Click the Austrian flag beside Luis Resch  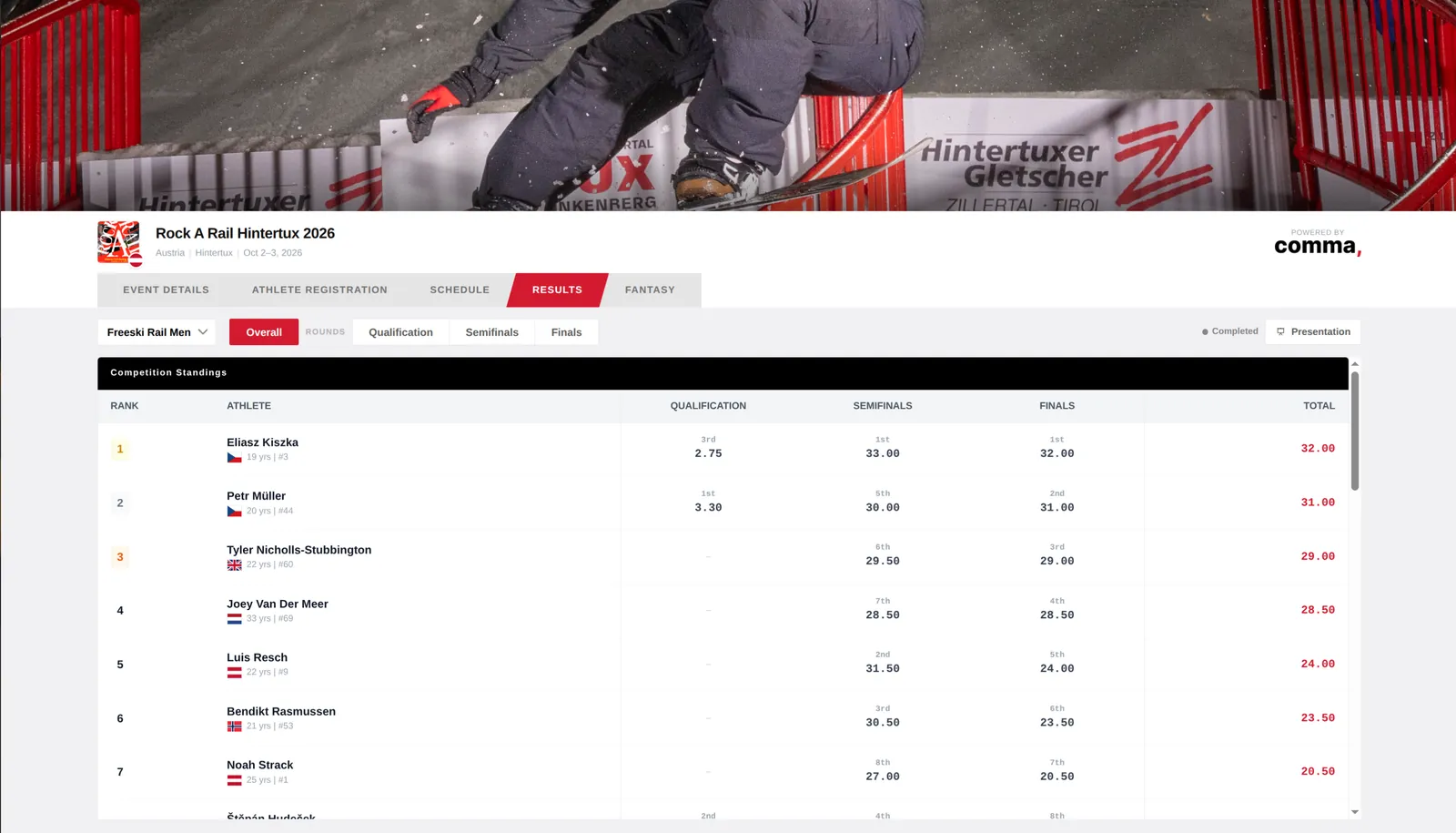pyautogui.click(x=235, y=673)
